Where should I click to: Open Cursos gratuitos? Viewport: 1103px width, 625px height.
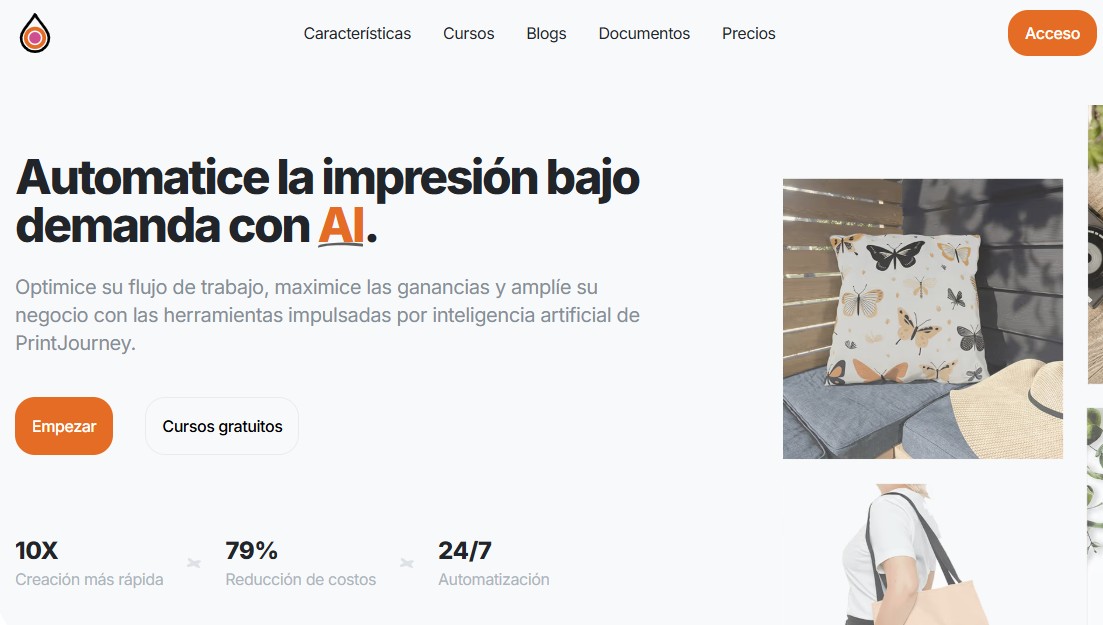click(x=222, y=426)
